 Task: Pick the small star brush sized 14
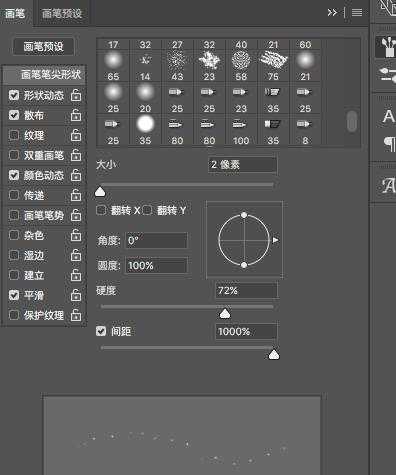pos(145,66)
